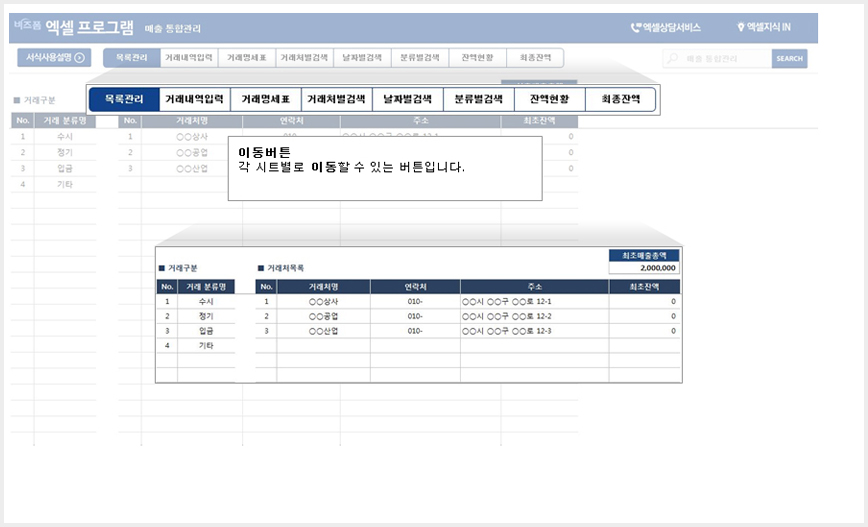Click into the 매출 통합관리 search field

coord(717,58)
